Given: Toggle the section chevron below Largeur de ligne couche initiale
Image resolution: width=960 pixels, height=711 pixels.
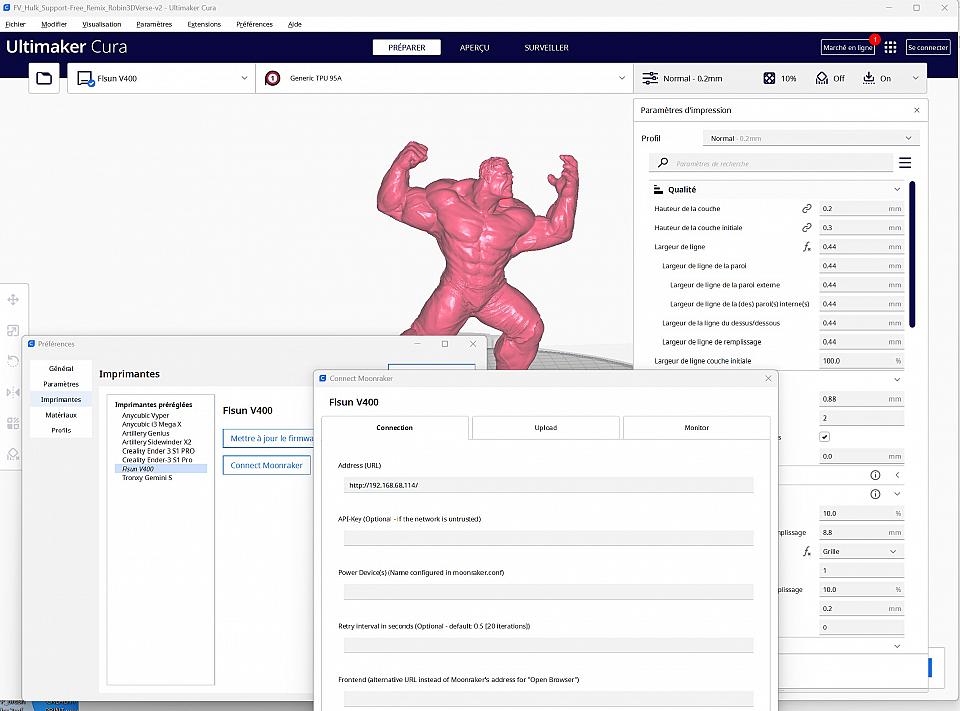Looking at the screenshot, I should coord(897,380).
